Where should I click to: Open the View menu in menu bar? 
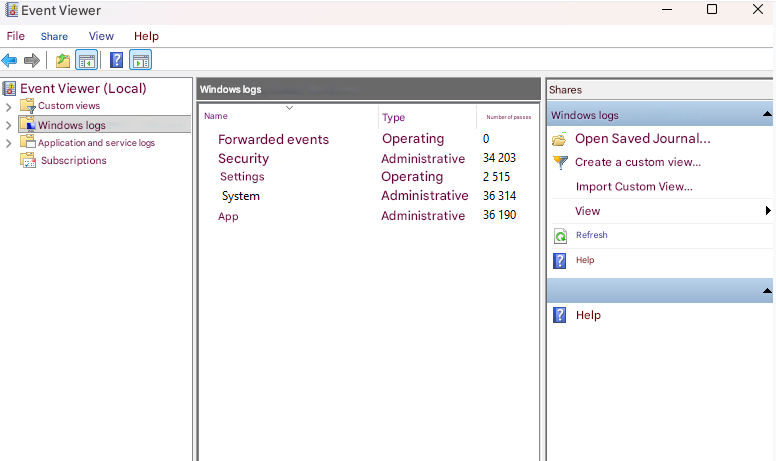point(101,36)
